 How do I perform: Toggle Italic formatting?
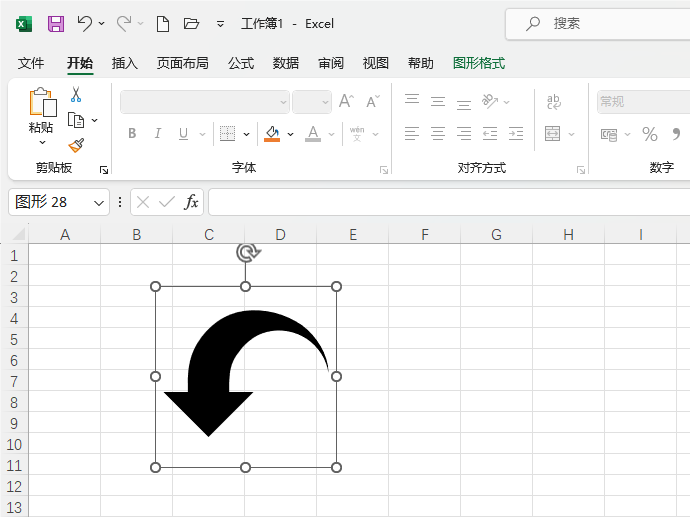(158, 133)
